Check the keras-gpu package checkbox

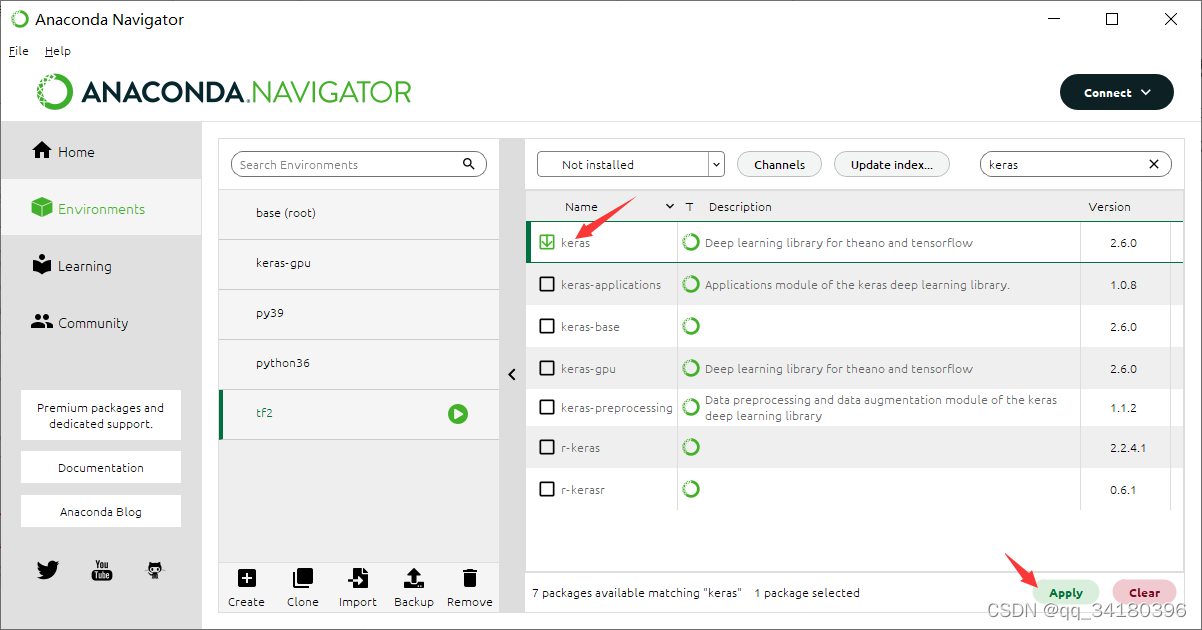coord(547,368)
